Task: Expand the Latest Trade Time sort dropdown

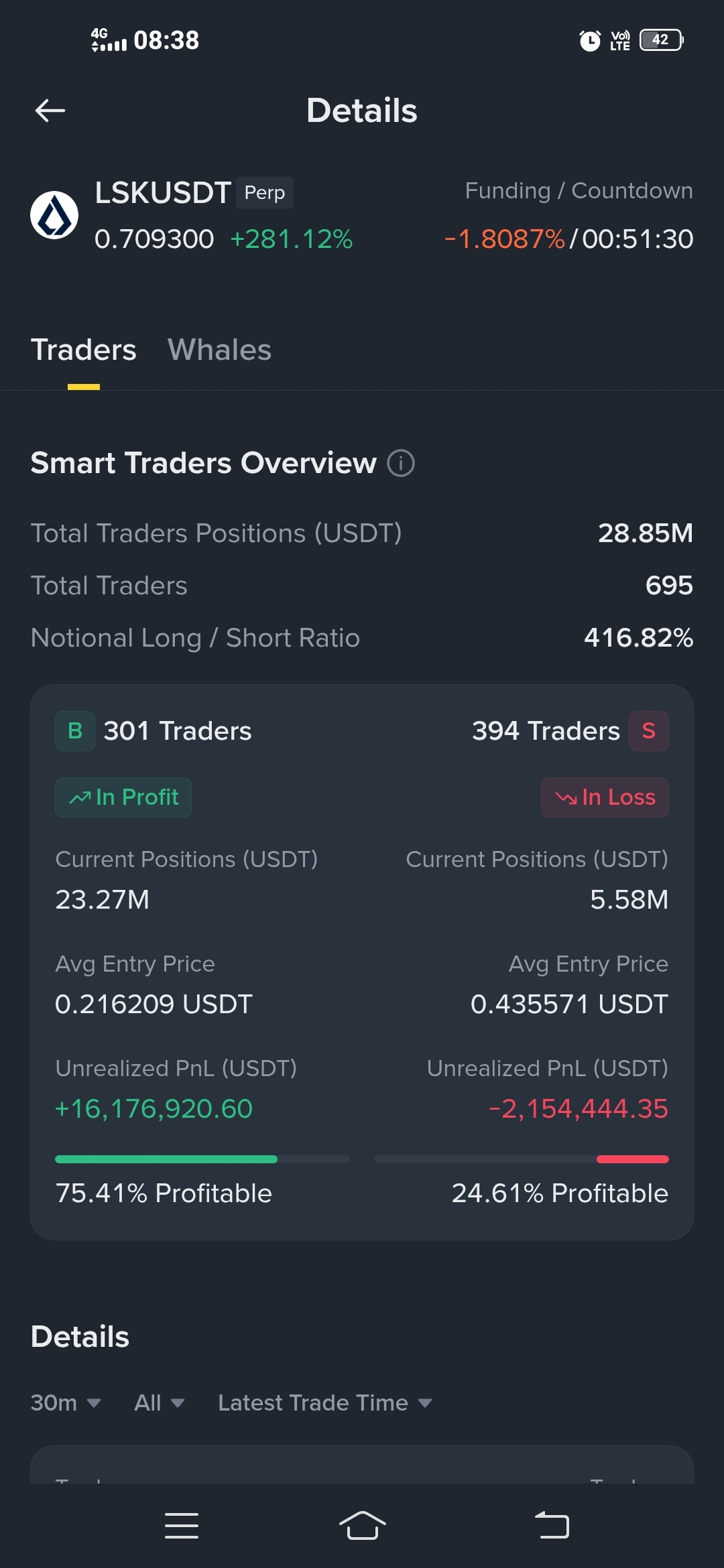Action: tap(325, 1402)
